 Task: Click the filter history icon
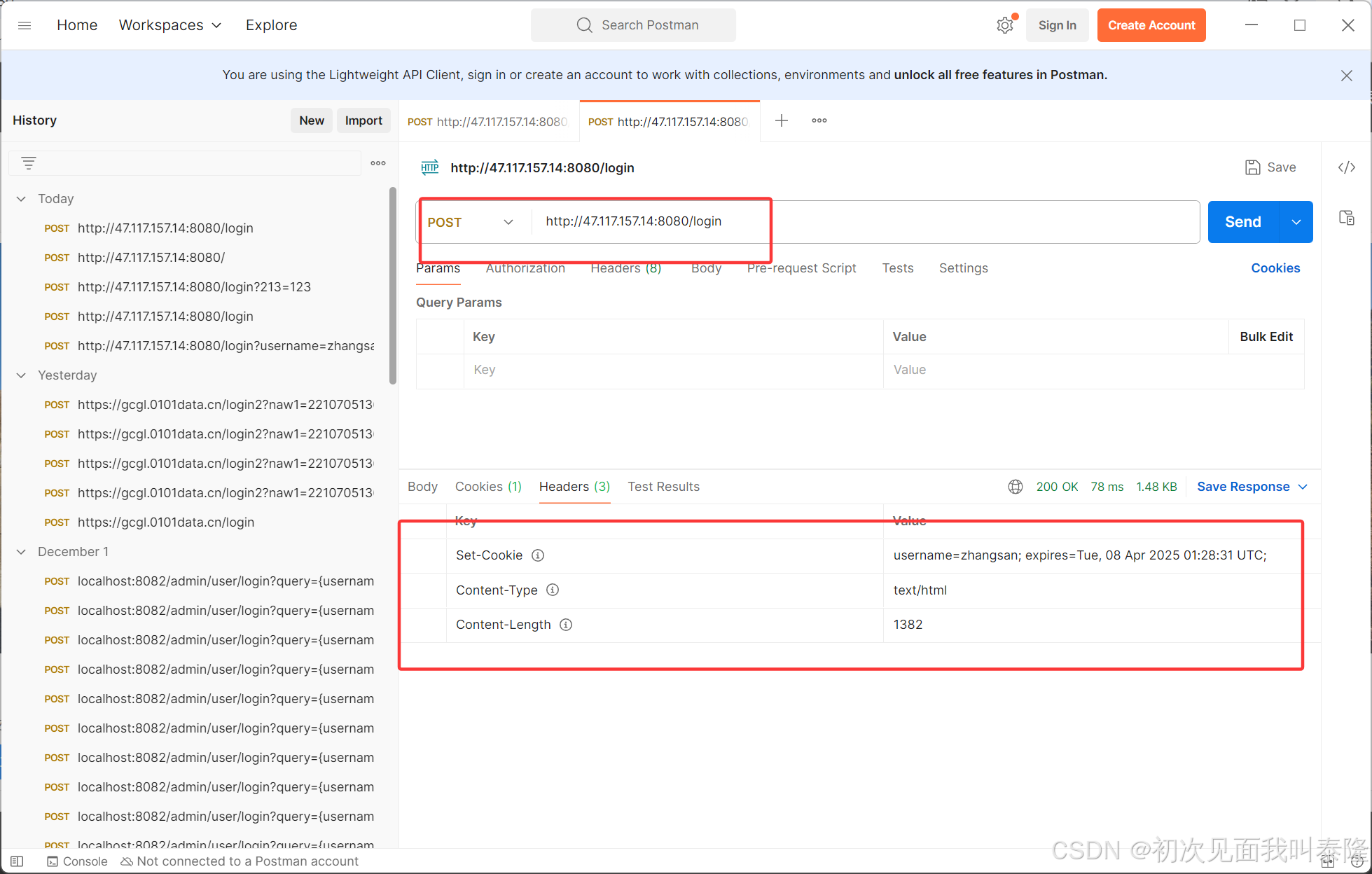[29, 163]
